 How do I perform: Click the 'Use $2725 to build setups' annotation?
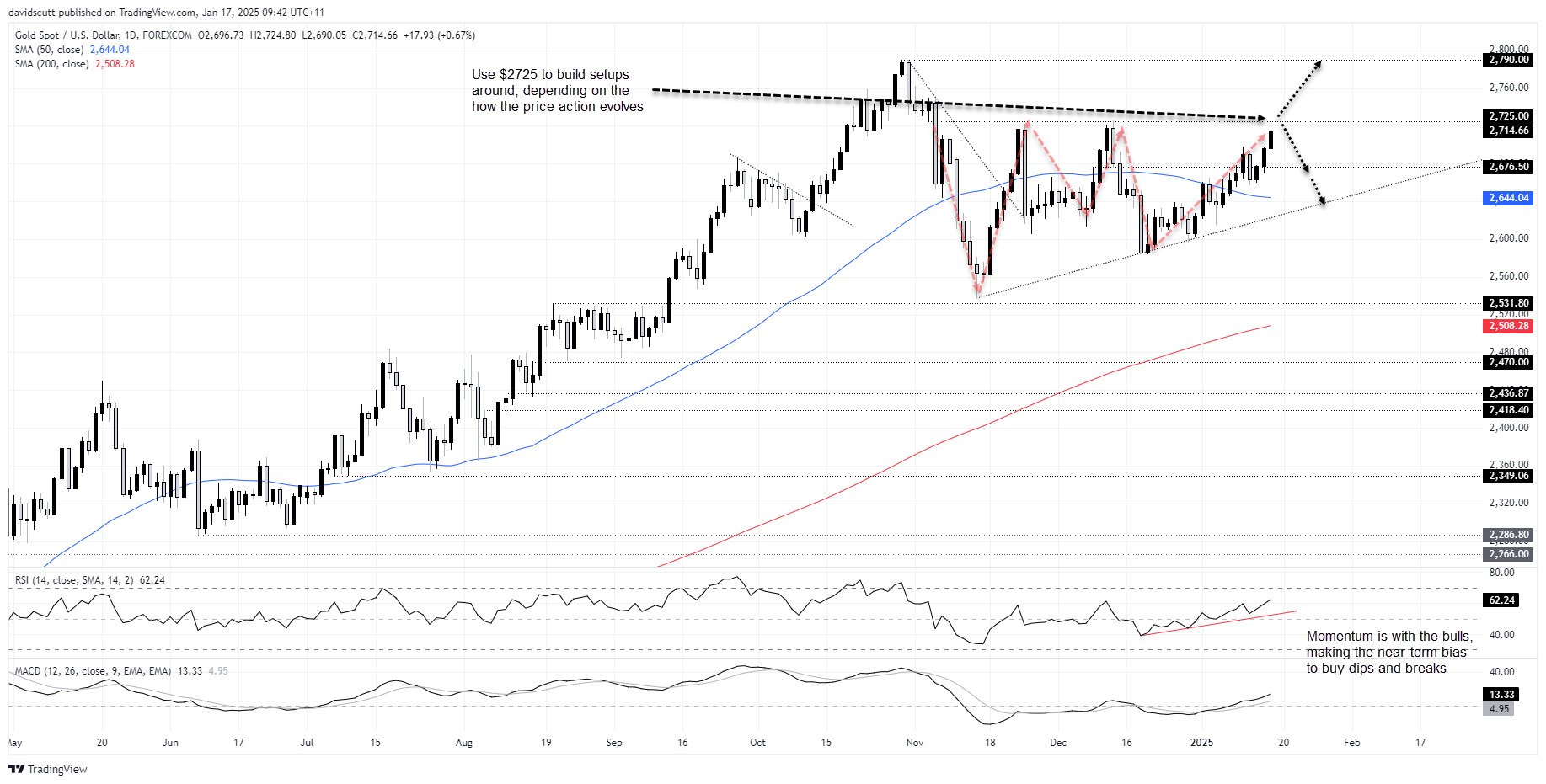(x=557, y=91)
